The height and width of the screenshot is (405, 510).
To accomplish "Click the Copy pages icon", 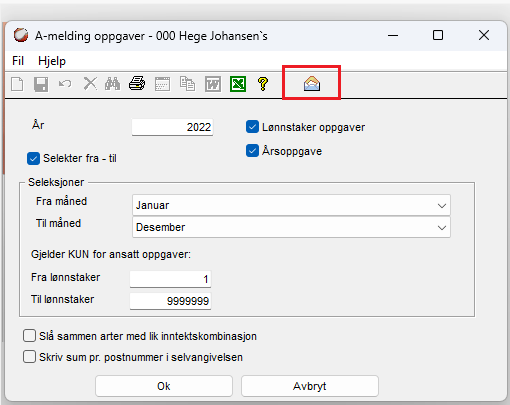I will [187, 84].
